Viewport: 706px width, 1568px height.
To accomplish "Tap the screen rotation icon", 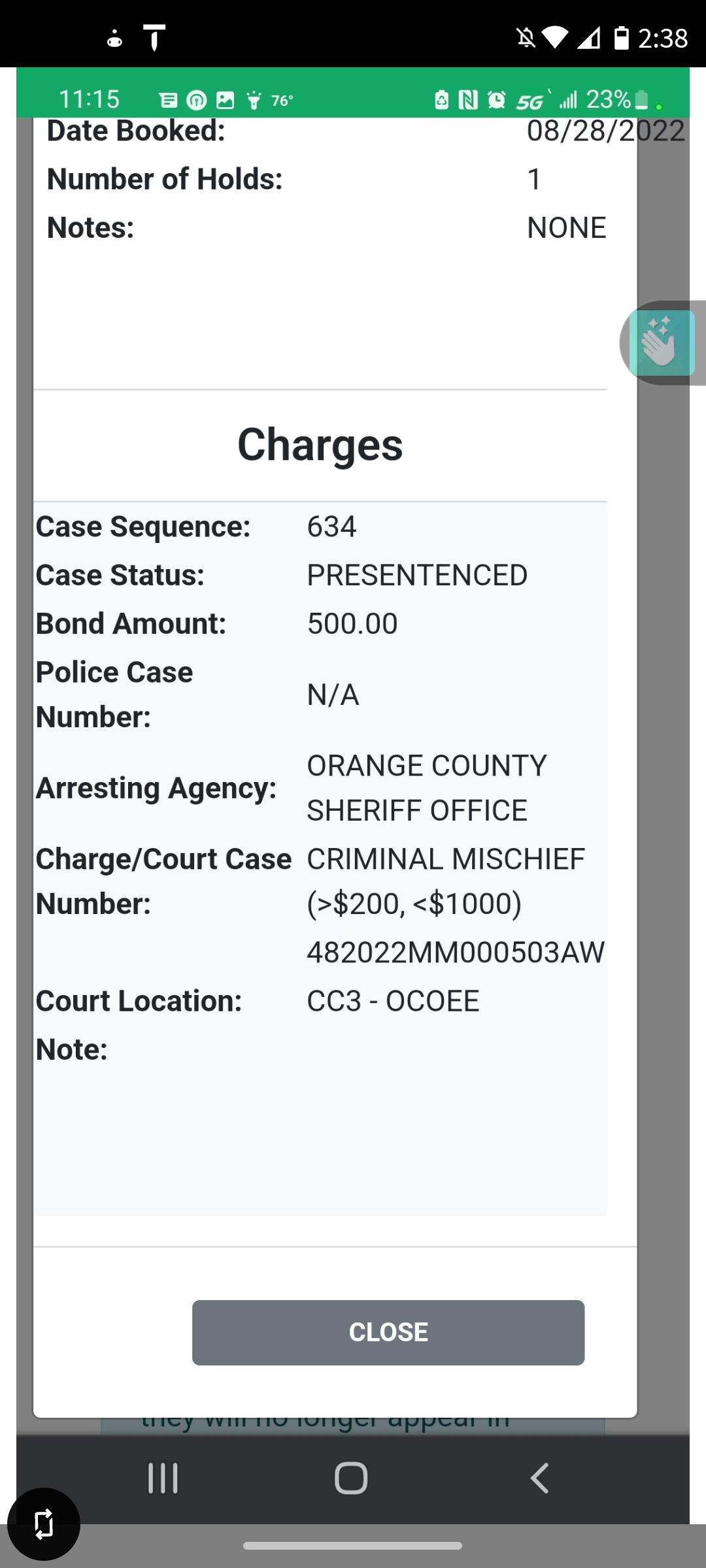I will 44,1524.
